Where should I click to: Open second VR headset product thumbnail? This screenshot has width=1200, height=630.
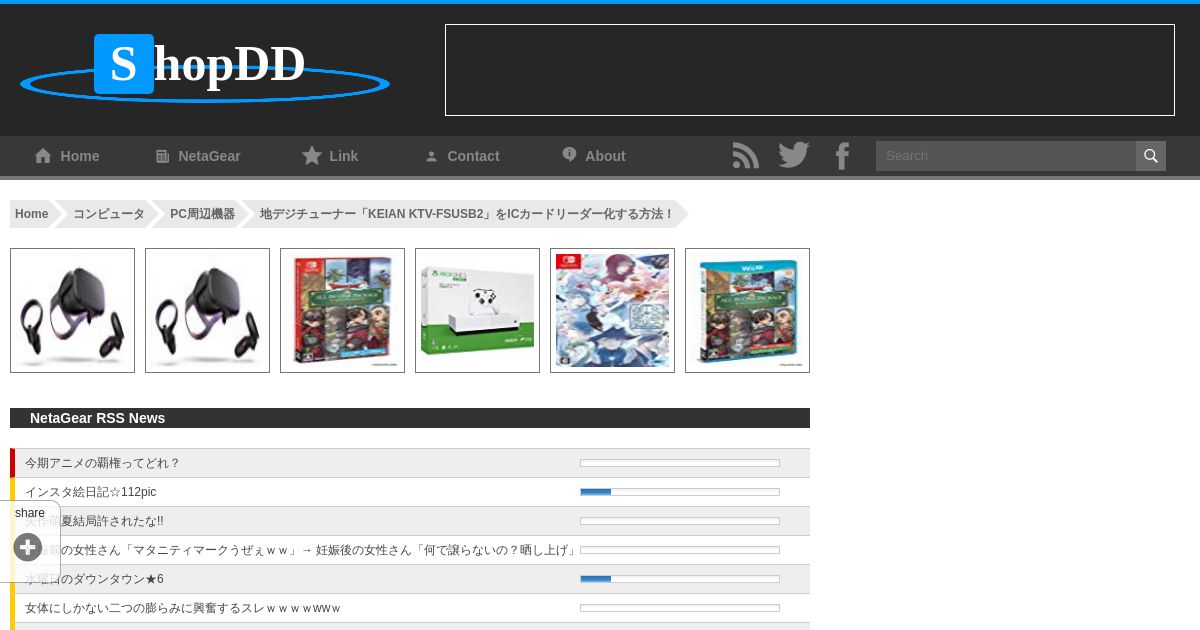coord(207,311)
